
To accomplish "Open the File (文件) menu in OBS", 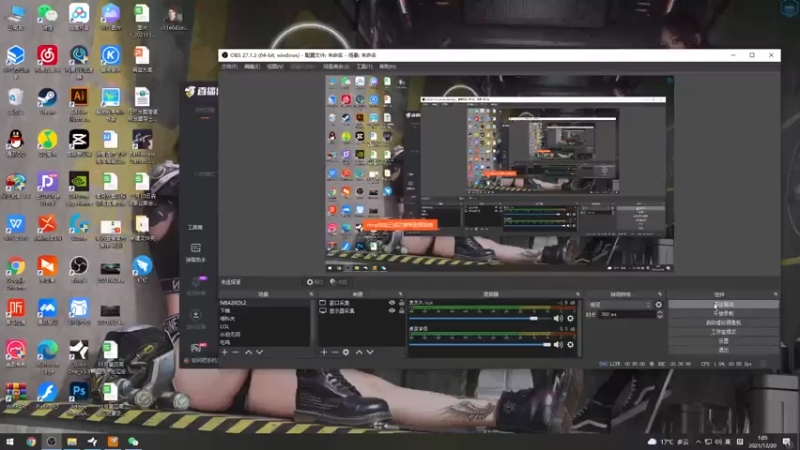I will (x=229, y=66).
